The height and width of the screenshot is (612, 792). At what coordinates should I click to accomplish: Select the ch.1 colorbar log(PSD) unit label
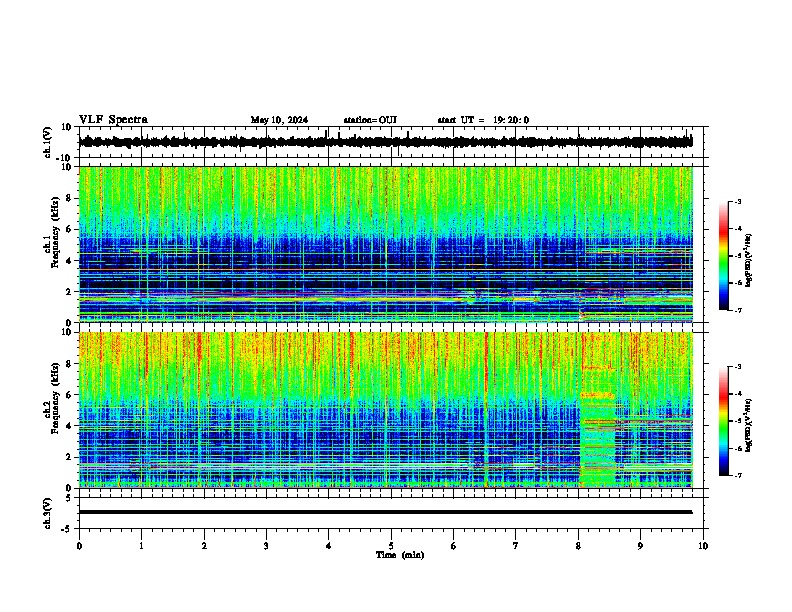pos(749,260)
